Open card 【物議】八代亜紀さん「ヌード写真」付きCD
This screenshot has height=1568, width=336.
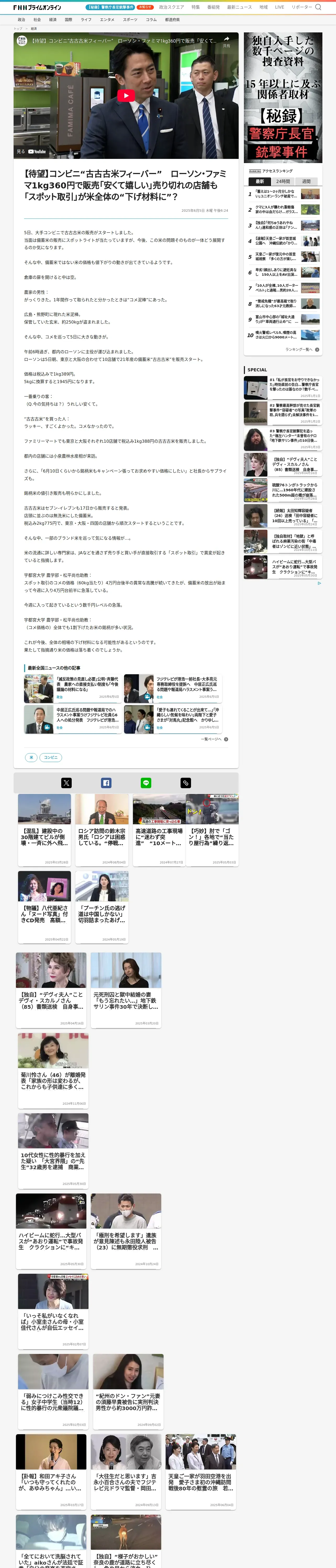pyautogui.click(x=44, y=906)
